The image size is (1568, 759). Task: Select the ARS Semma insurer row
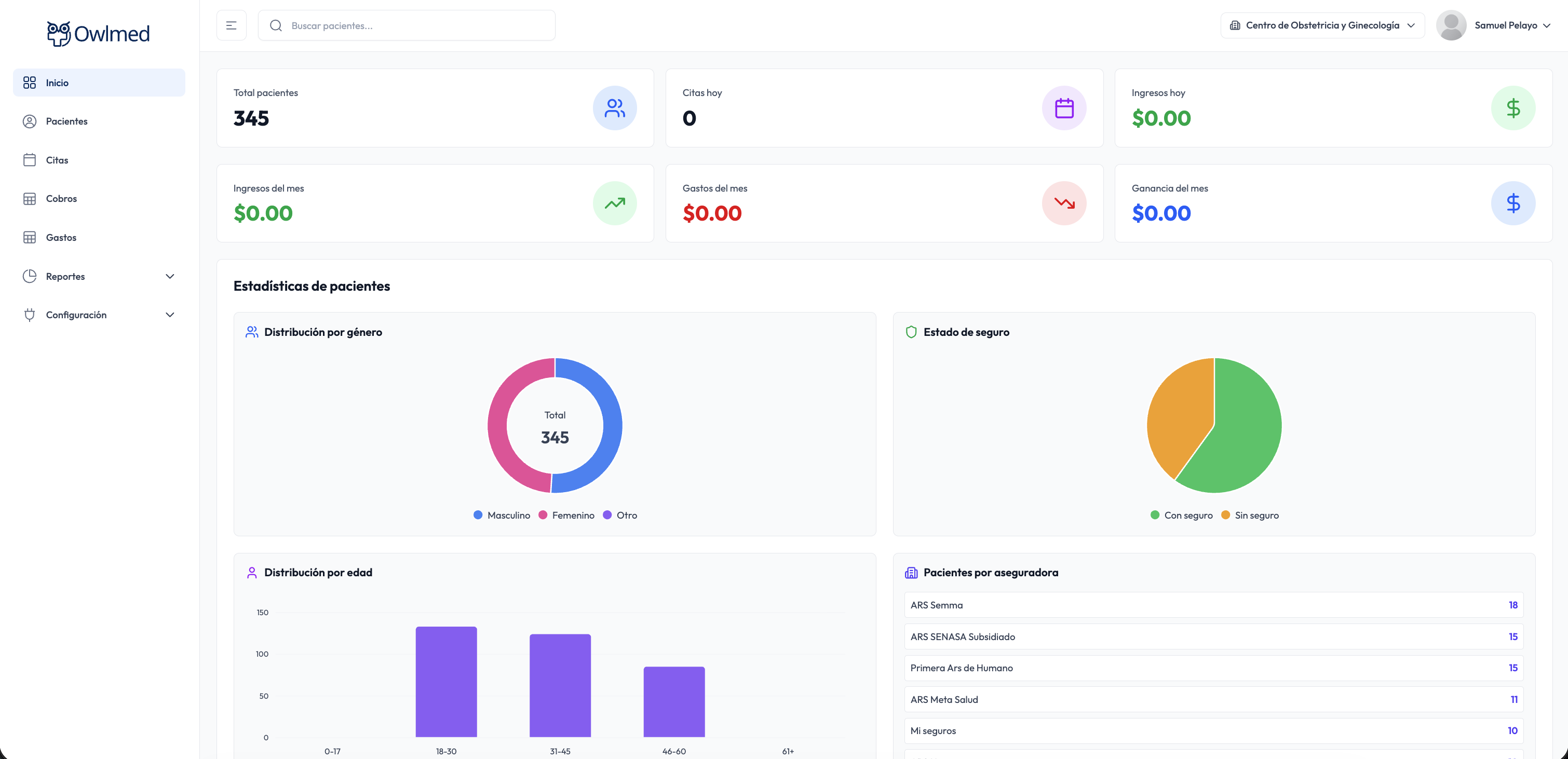point(1213,605)
